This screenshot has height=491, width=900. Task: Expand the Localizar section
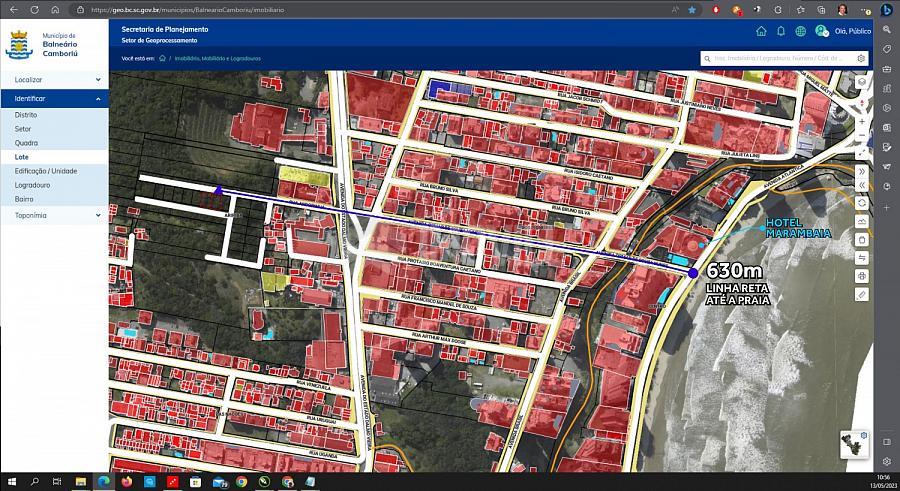tap(54, 79)
